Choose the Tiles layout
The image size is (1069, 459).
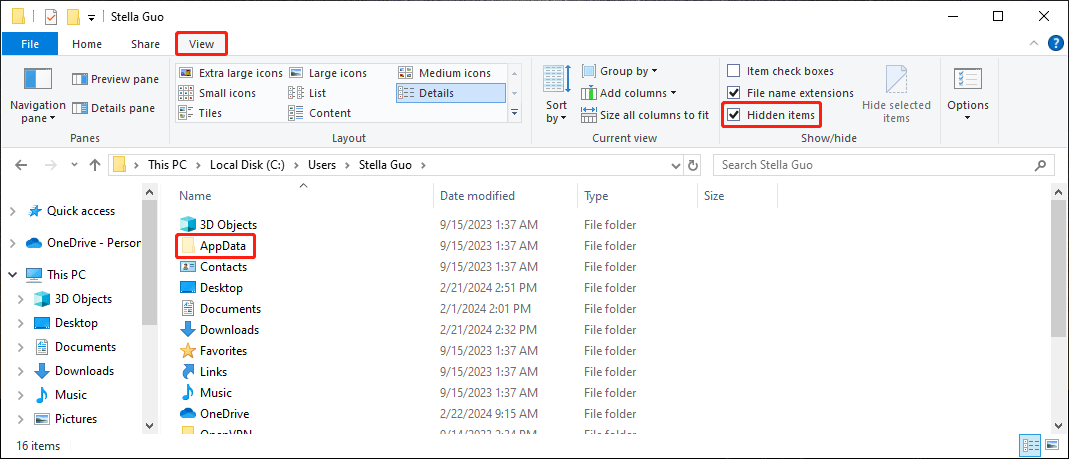(x=200, y=113)
